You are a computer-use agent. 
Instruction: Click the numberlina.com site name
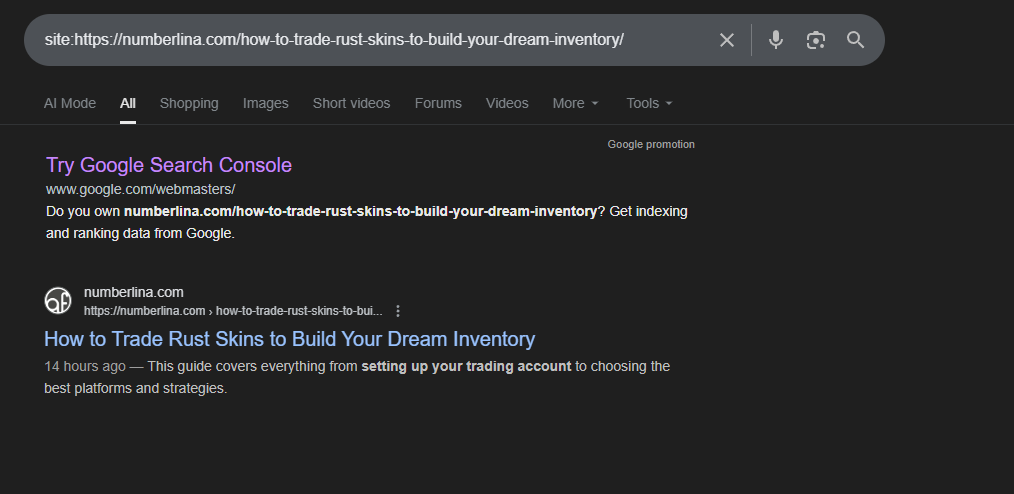(134, 292)
